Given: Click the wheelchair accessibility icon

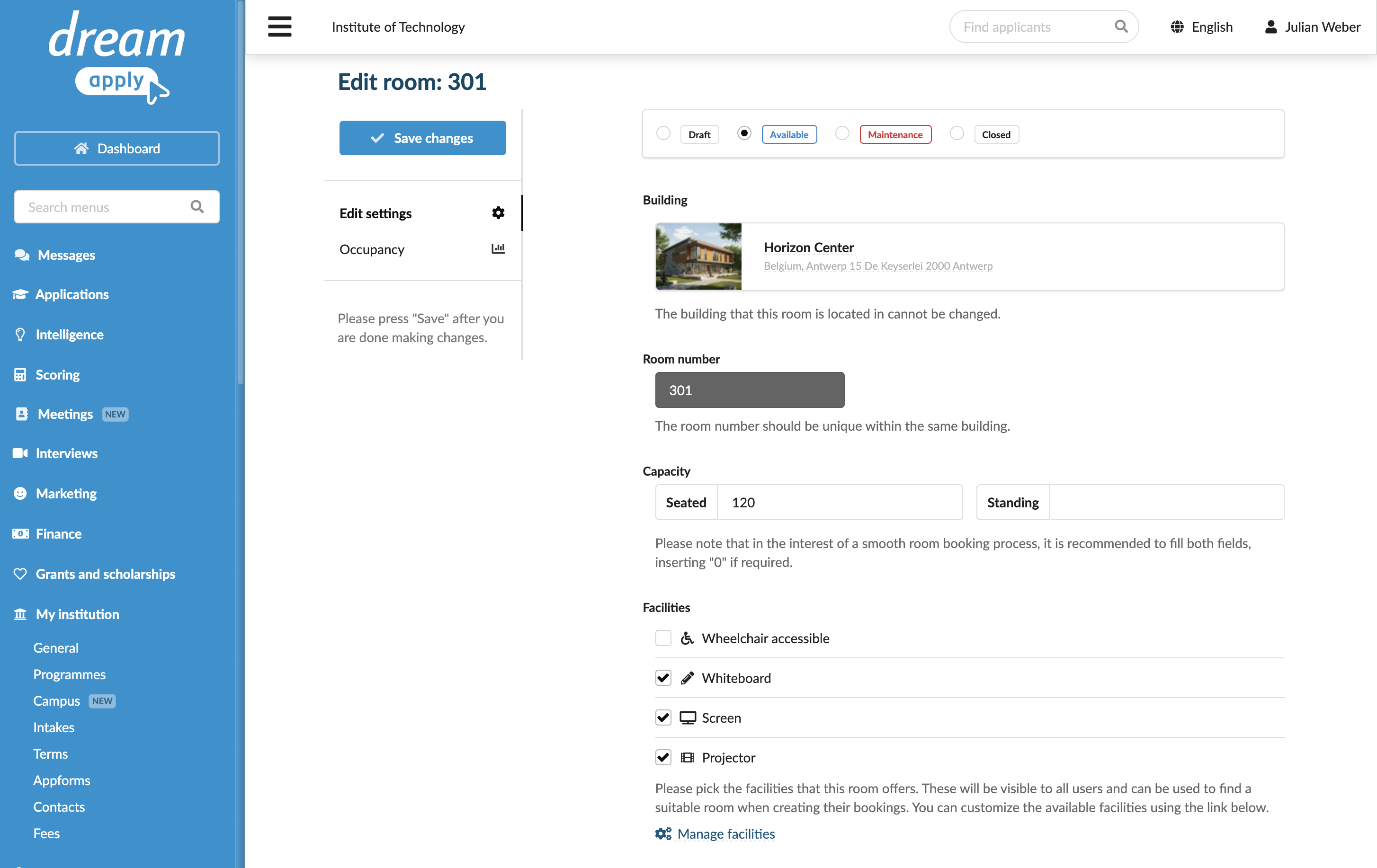Looking at the screenshot, I should pyautogui.click(x=687, y=638).
